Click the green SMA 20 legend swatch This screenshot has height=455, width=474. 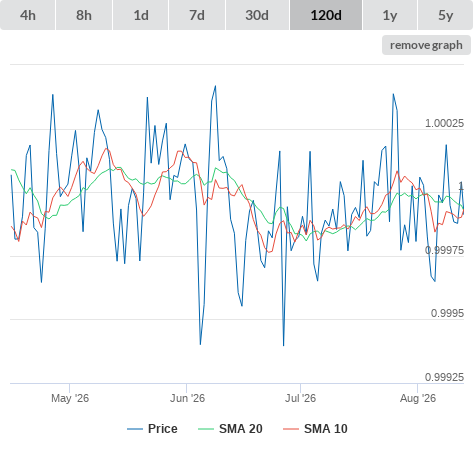pos(206,429)
